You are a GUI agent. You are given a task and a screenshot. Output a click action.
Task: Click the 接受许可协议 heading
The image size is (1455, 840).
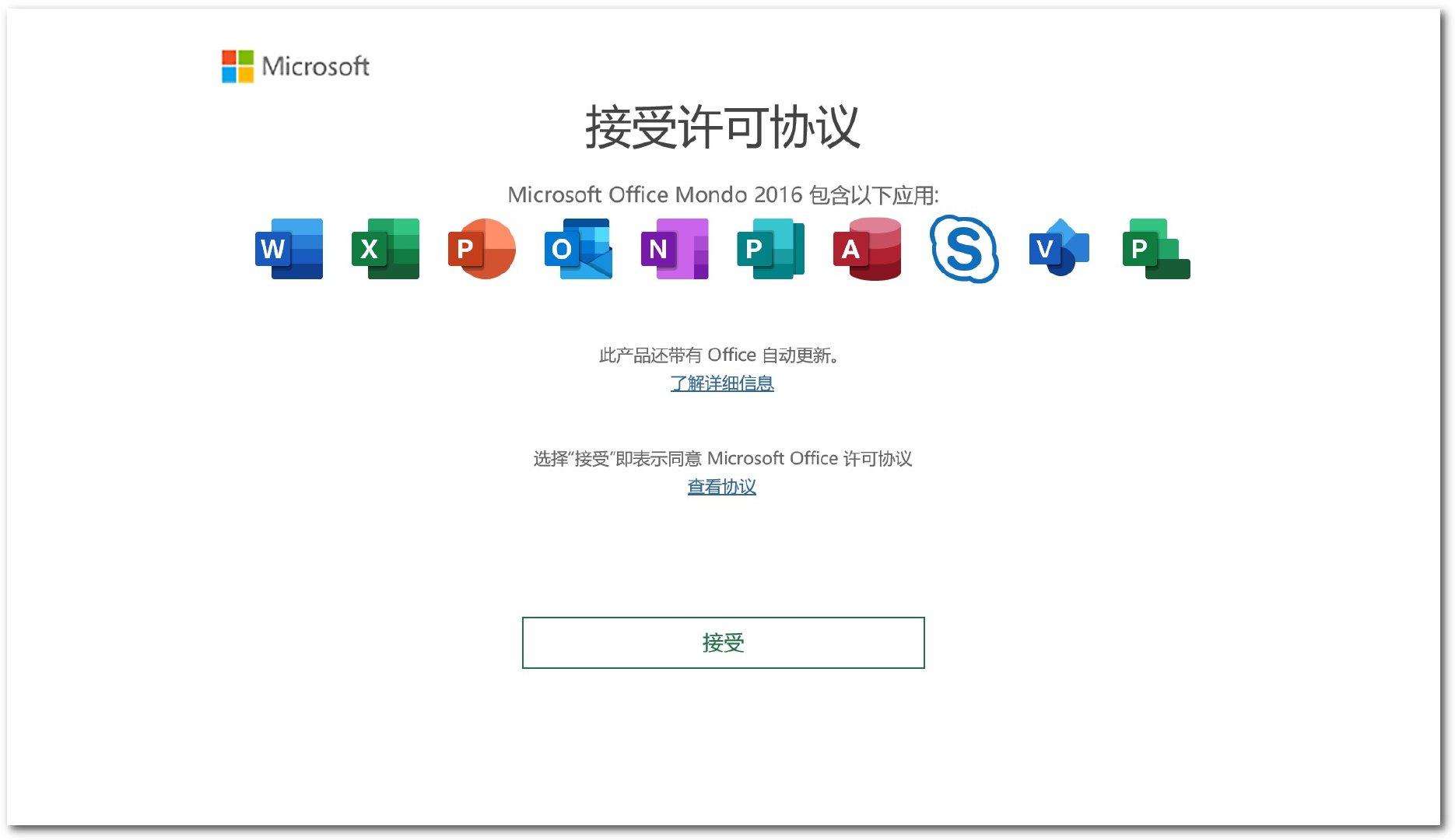(722, 128)
